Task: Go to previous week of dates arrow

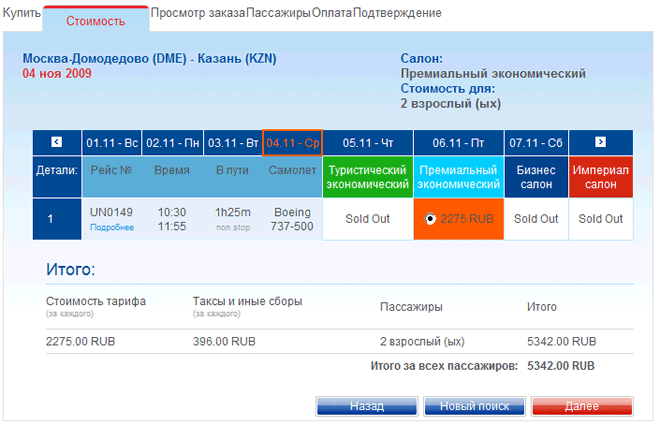Action: click(x=57, y=142)
